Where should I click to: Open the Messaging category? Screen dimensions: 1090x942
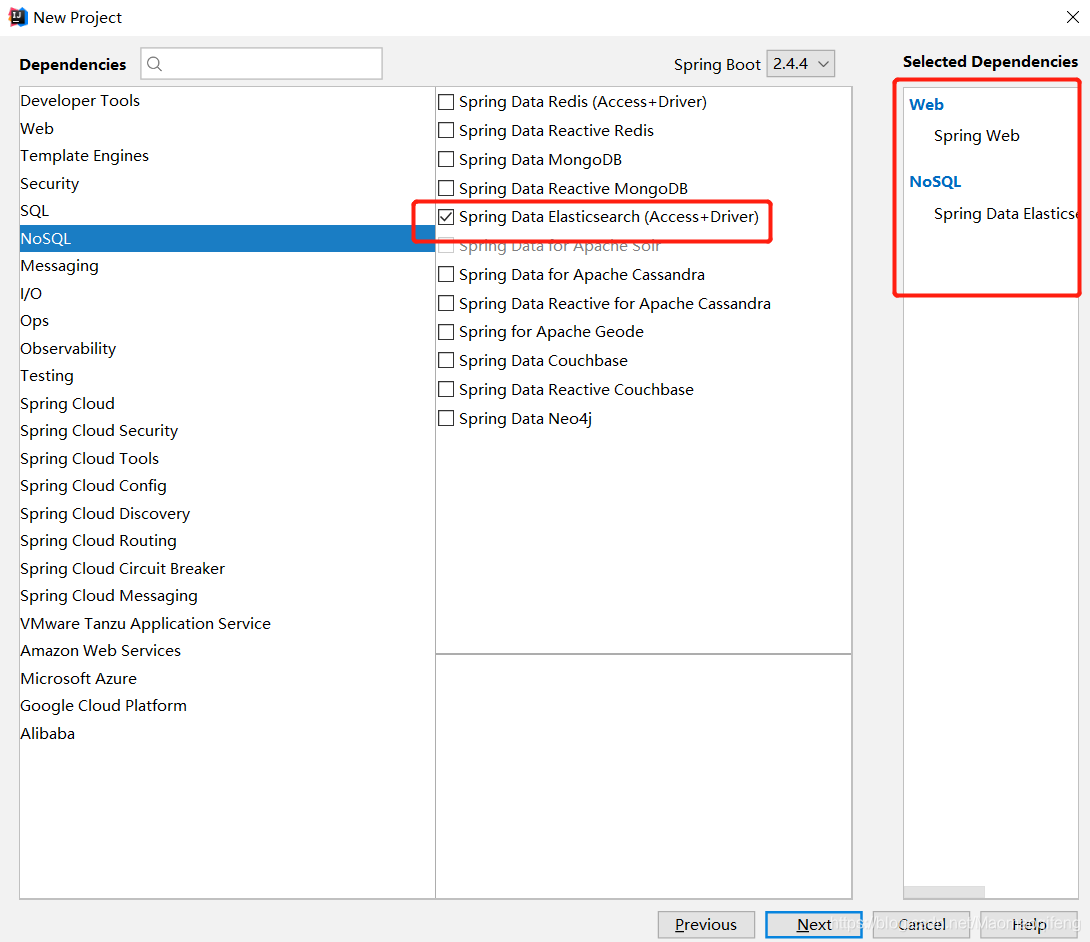(227, 266)
